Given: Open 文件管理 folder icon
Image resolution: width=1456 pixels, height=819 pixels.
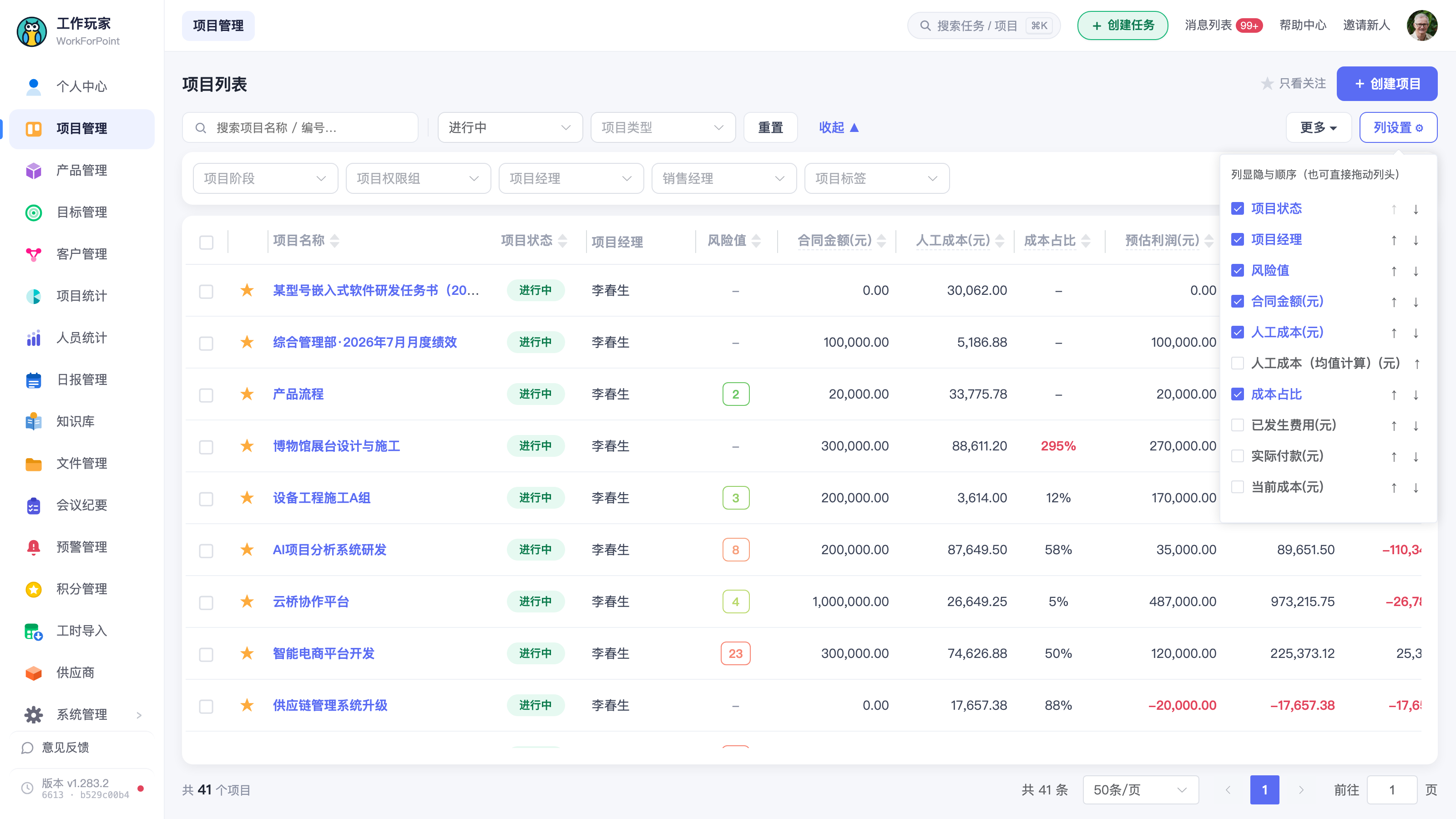Looking at the screenshot, I should (33, 464).
